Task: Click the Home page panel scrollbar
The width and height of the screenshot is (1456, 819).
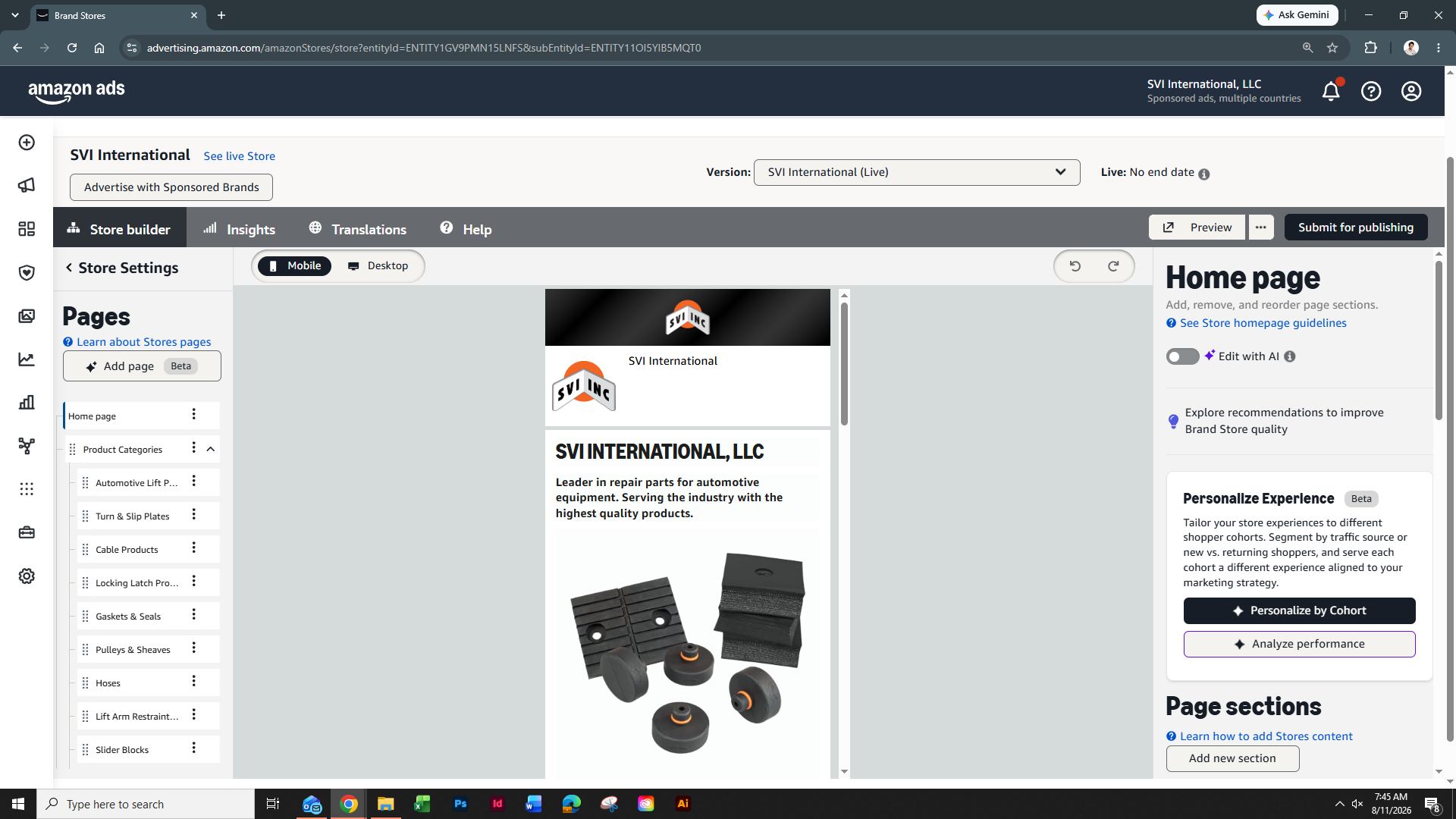Action: (1439, 341)
